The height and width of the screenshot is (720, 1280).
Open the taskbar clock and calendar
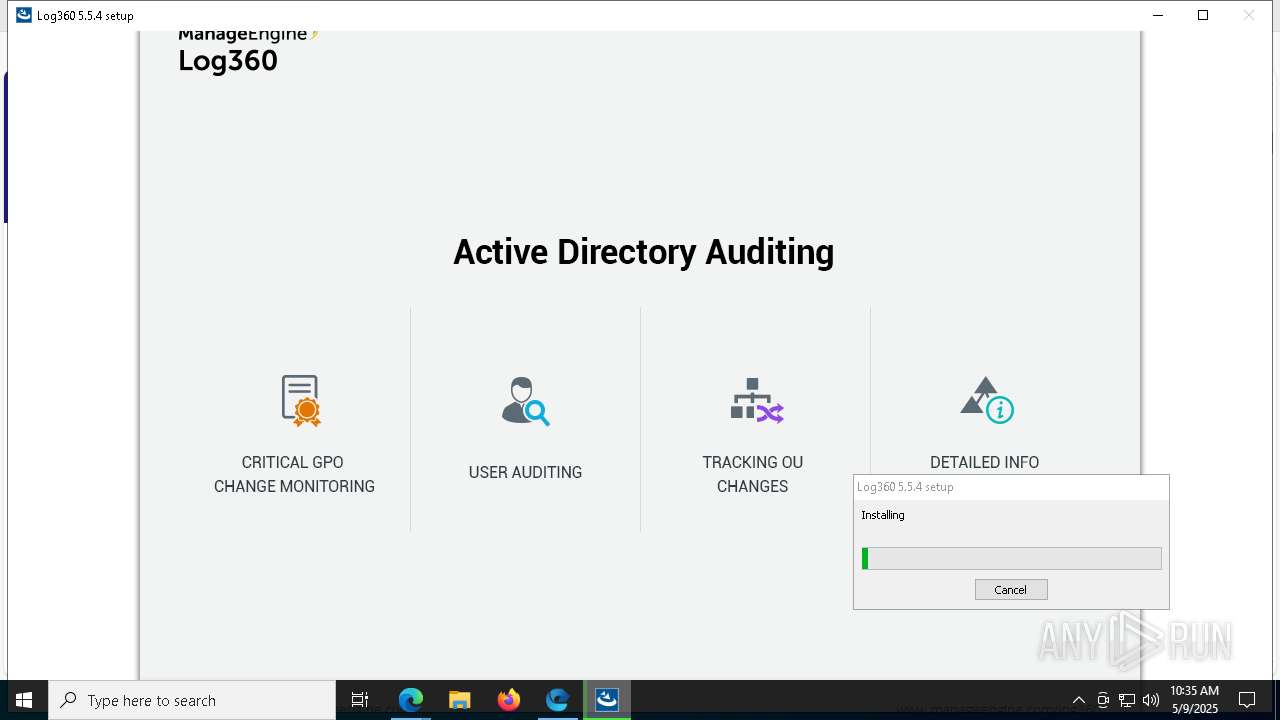click(1194, 700)
